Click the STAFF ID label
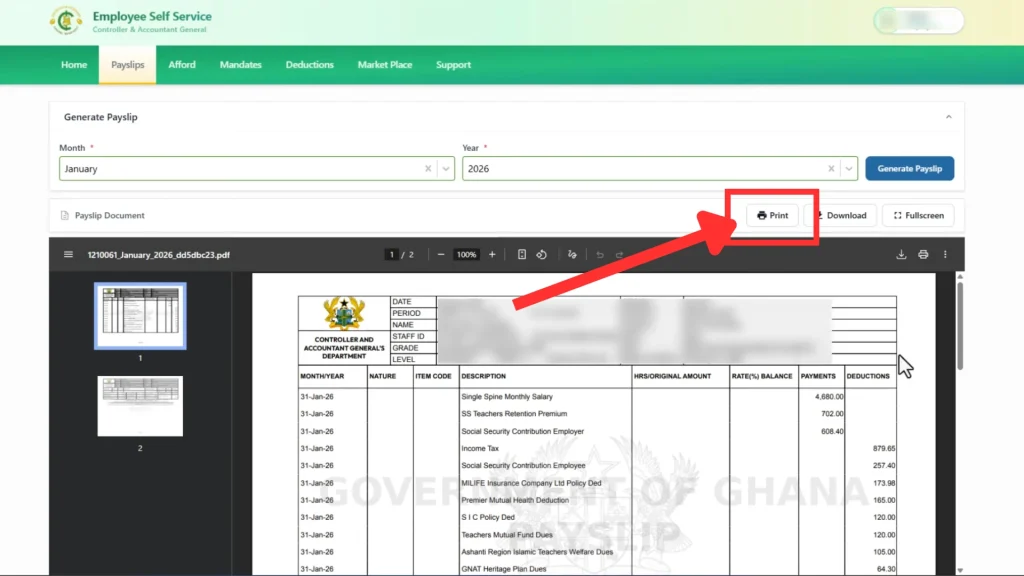 [408, 336]
